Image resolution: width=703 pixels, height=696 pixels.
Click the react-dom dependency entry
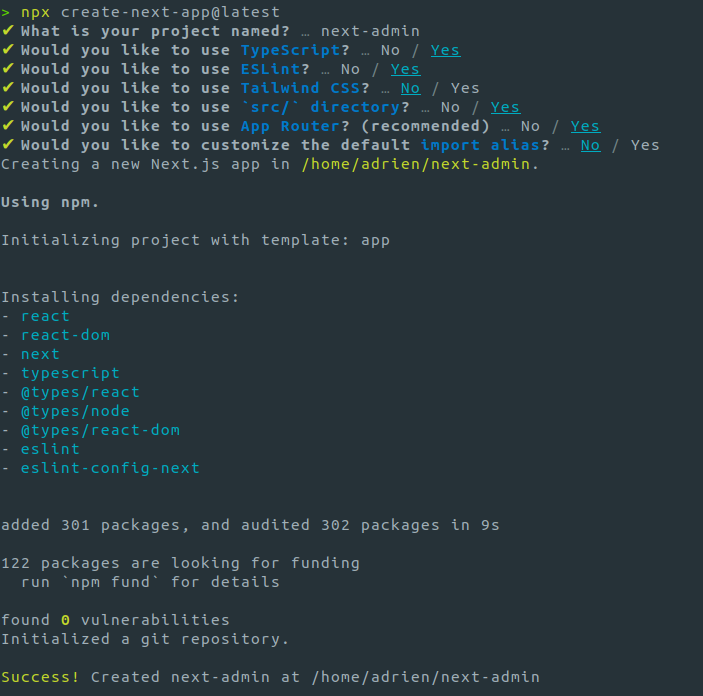click(x=65, y=335)
